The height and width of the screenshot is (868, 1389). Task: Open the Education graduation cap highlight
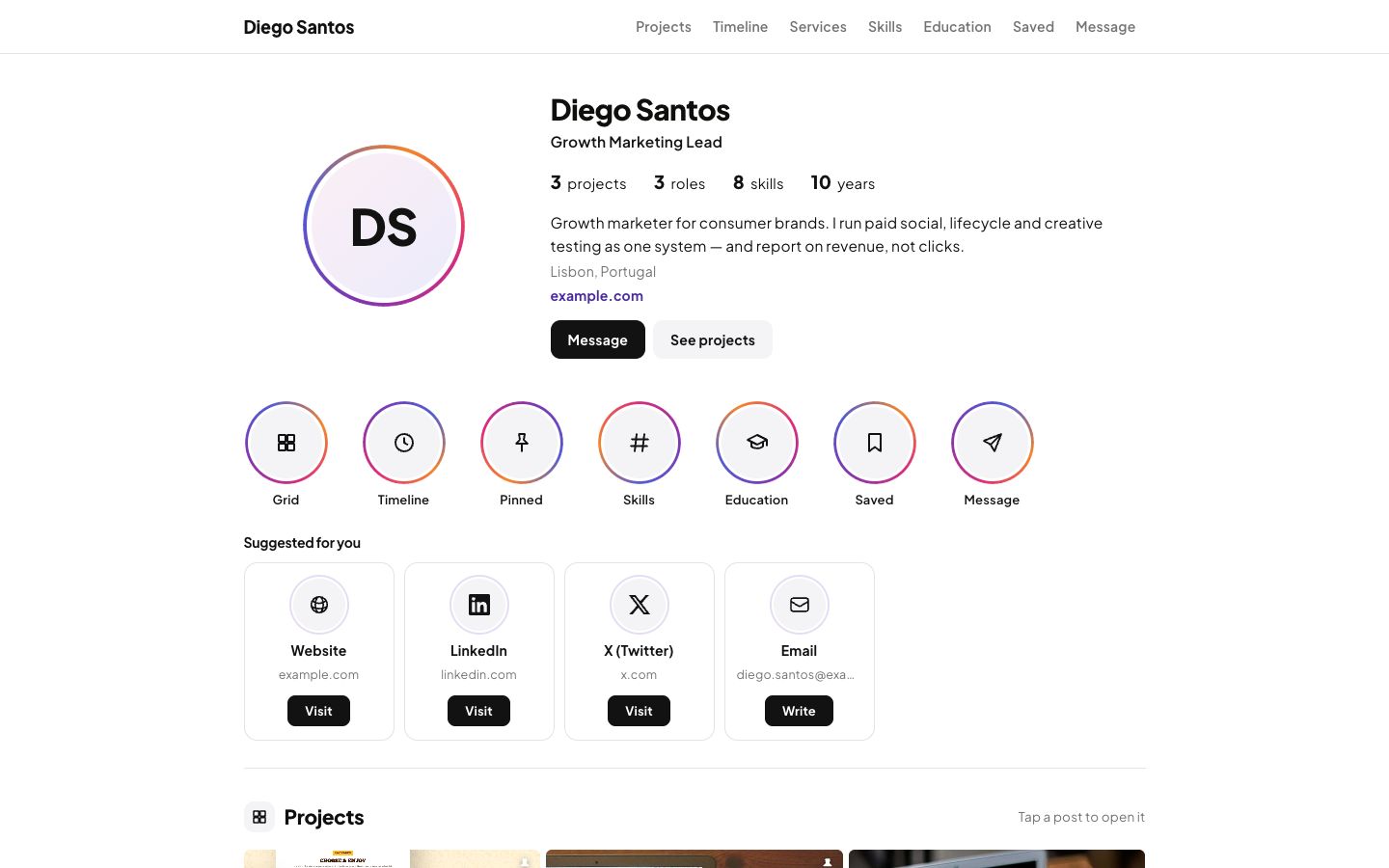pos(757,443)
